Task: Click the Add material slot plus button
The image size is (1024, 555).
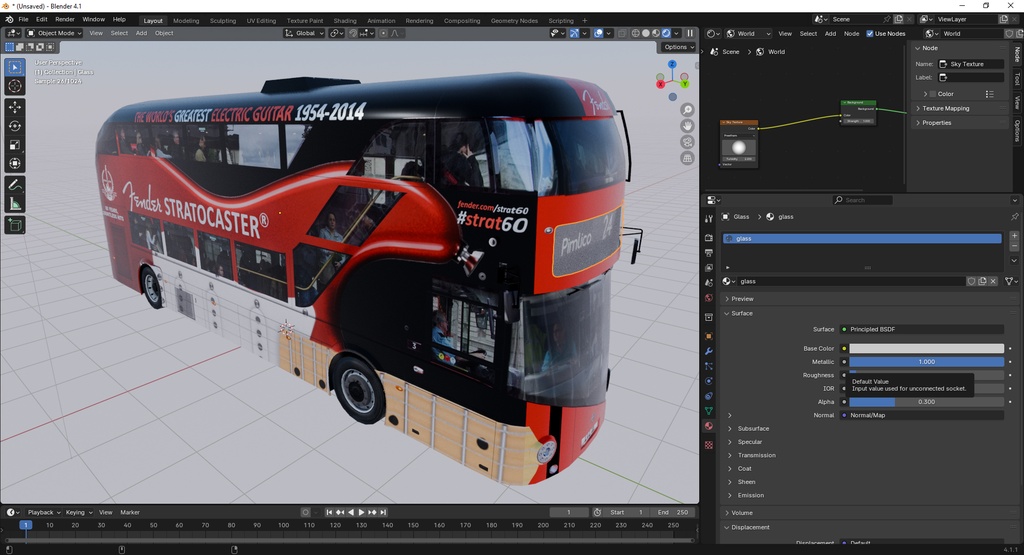Action: coord(1014,236)
